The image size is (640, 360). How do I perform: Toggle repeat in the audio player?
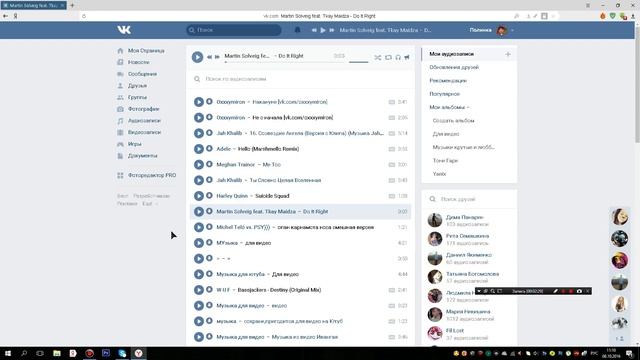[388, 58]
